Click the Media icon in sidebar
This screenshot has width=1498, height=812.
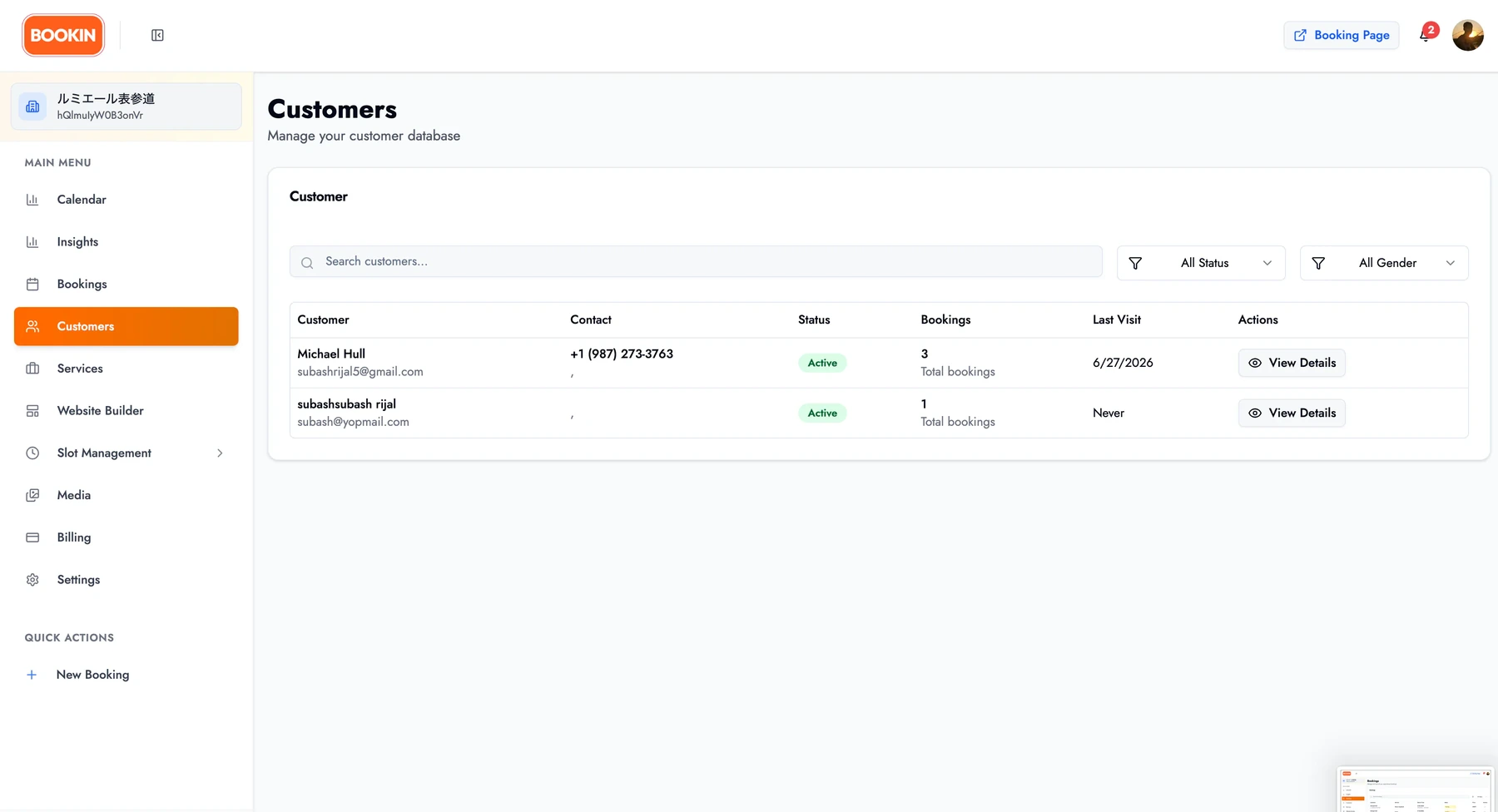32,495
